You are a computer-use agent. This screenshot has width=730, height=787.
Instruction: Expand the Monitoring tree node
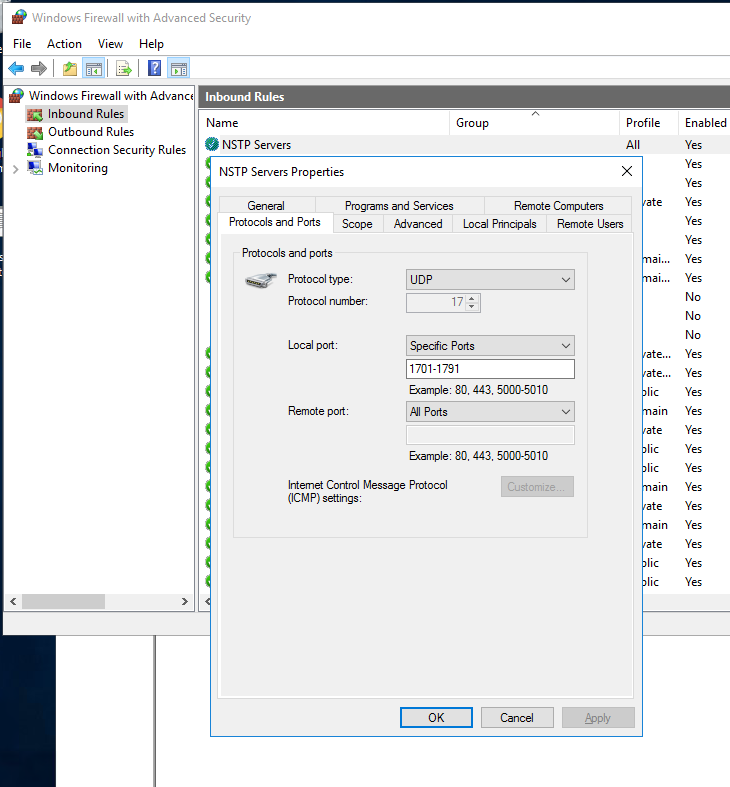[x=14, y=169]
